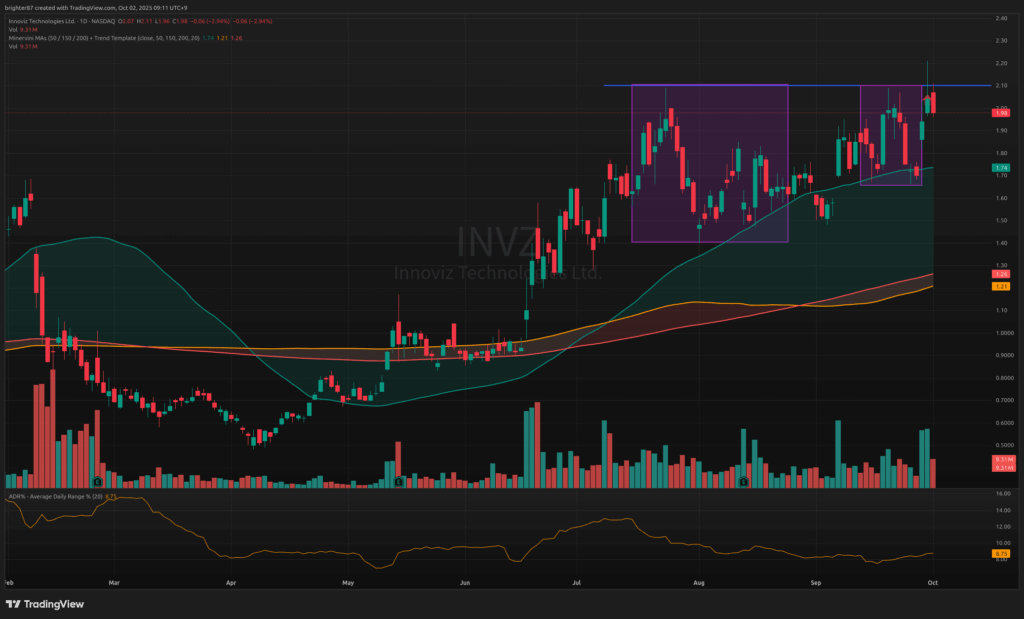This screenshot has width=1024, height=619.
Task: Click the TradingView logo at bottom left
Action: pyautogui.click(x=45, y=604)
